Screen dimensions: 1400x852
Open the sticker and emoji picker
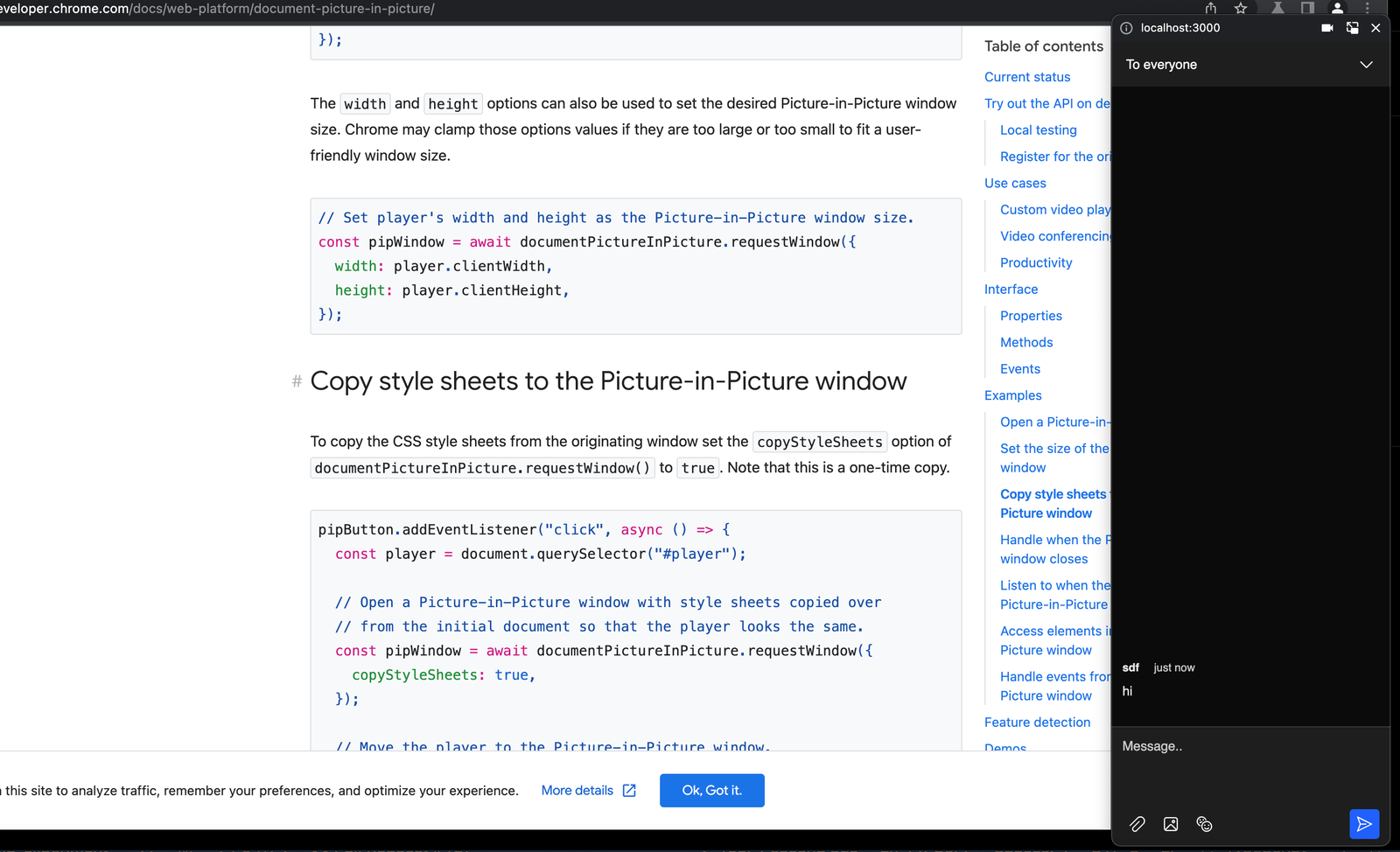pyautogui.click(x=1204, y=823)
